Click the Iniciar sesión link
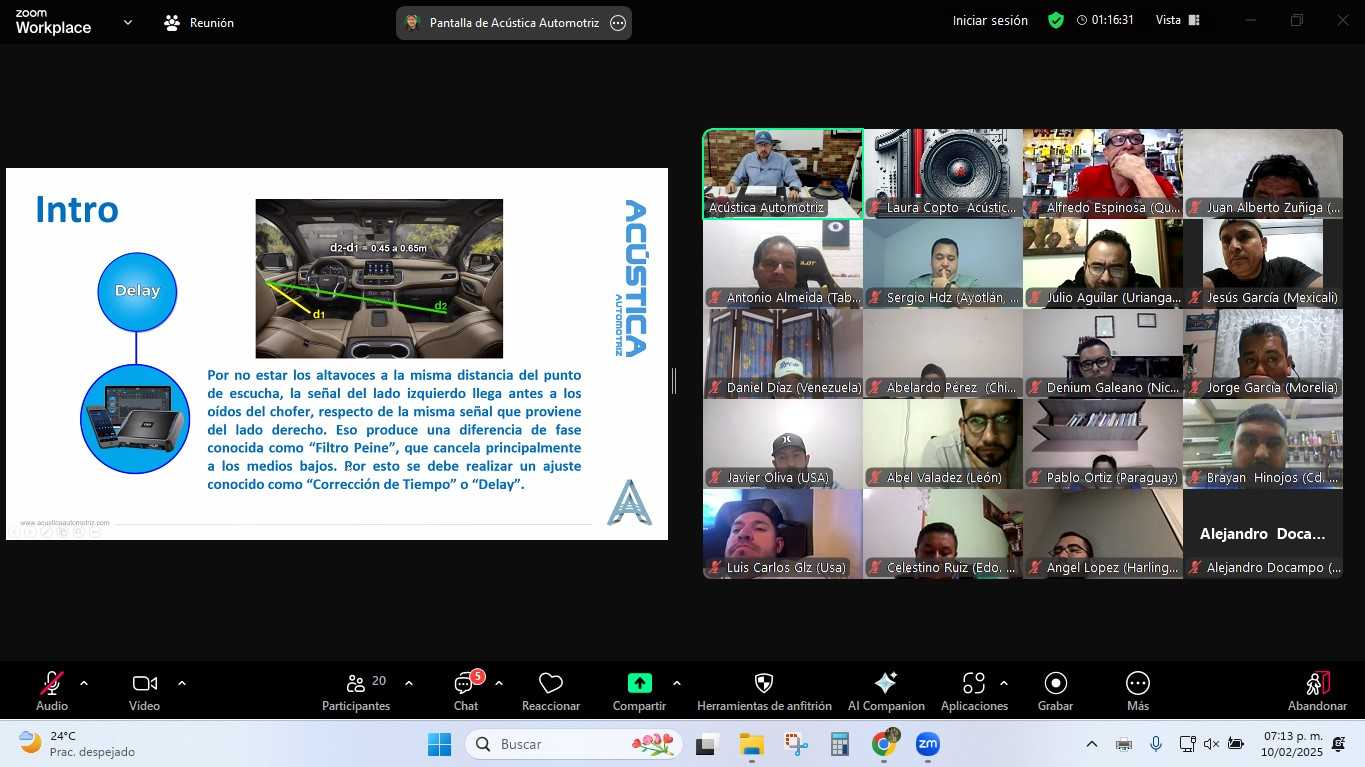The image size is (1365, 767). coord(989,20)
